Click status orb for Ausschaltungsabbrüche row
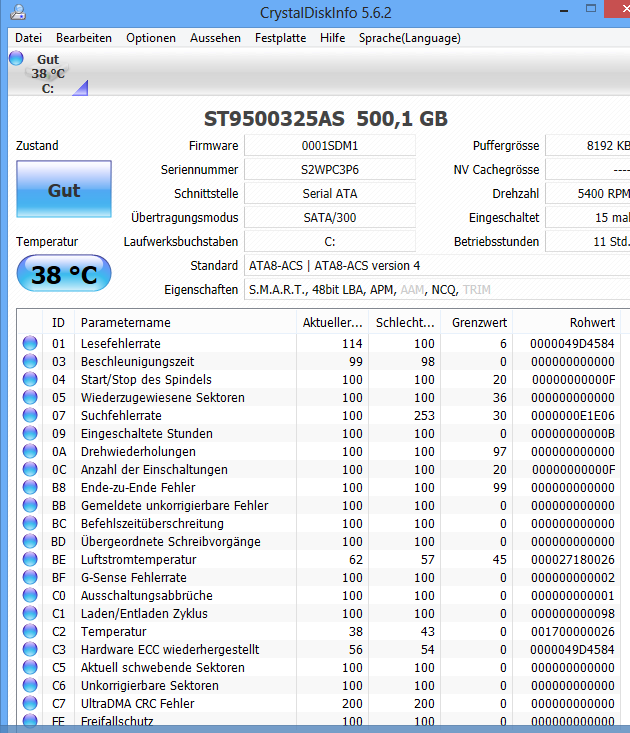 [x=30, y=595]
